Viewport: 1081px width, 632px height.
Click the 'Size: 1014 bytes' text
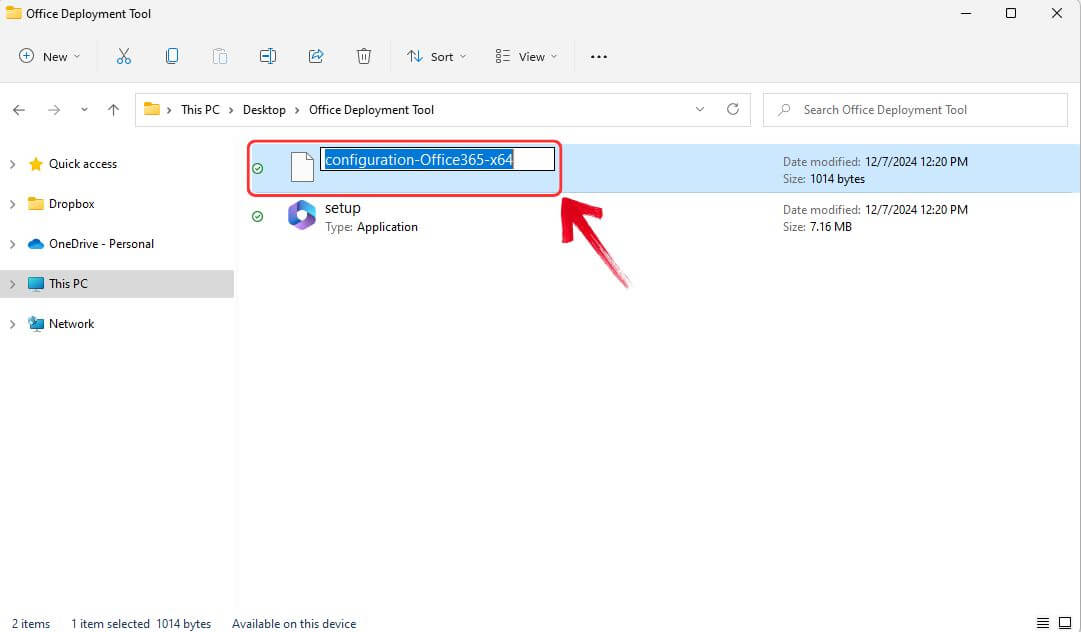(824, 179)
